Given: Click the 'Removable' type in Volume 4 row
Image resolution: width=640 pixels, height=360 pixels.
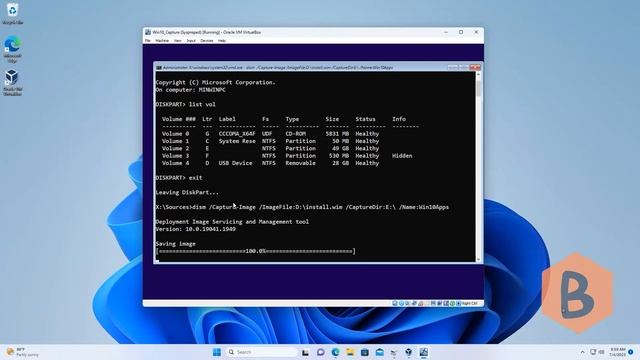Looking at the screenshot, I should click(x=300, y=163).
